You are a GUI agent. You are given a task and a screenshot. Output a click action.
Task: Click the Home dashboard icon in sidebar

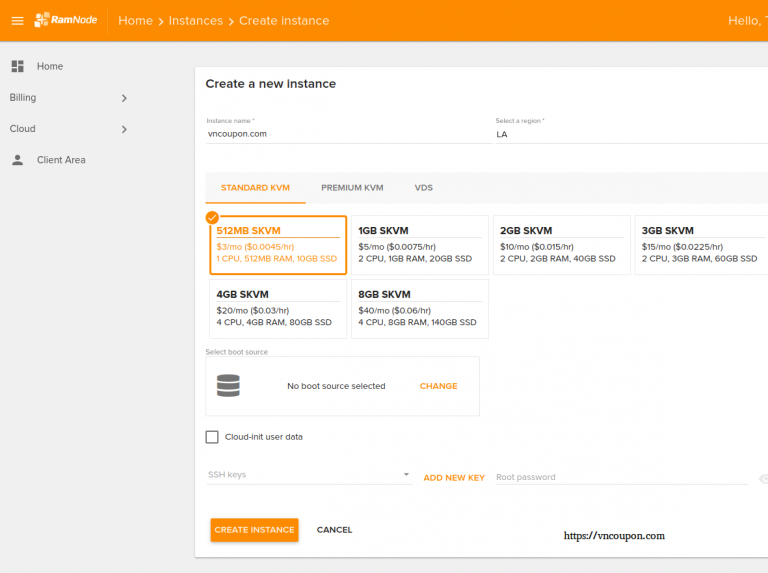(x=17, y=66)
